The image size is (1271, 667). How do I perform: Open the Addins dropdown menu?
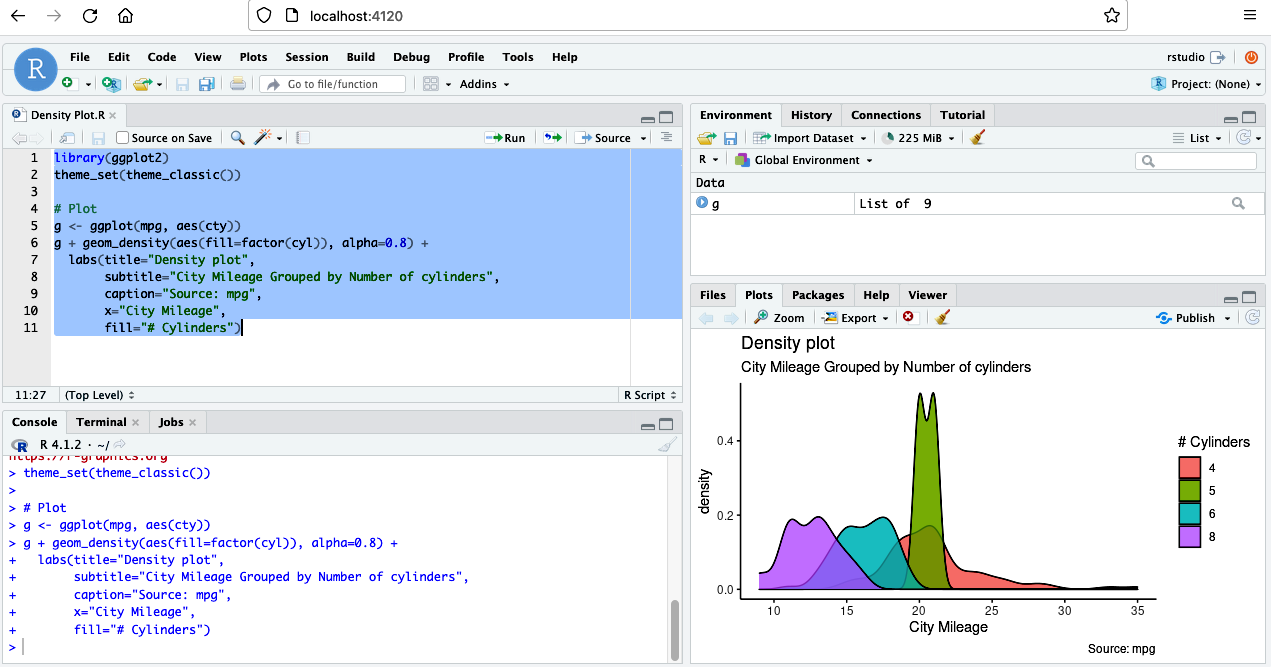(x=484, y=84)
